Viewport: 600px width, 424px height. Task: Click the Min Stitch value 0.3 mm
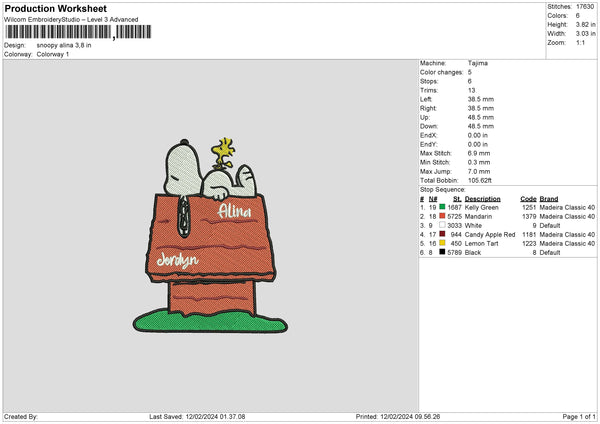pyautogui.click(x=479, y=162)
